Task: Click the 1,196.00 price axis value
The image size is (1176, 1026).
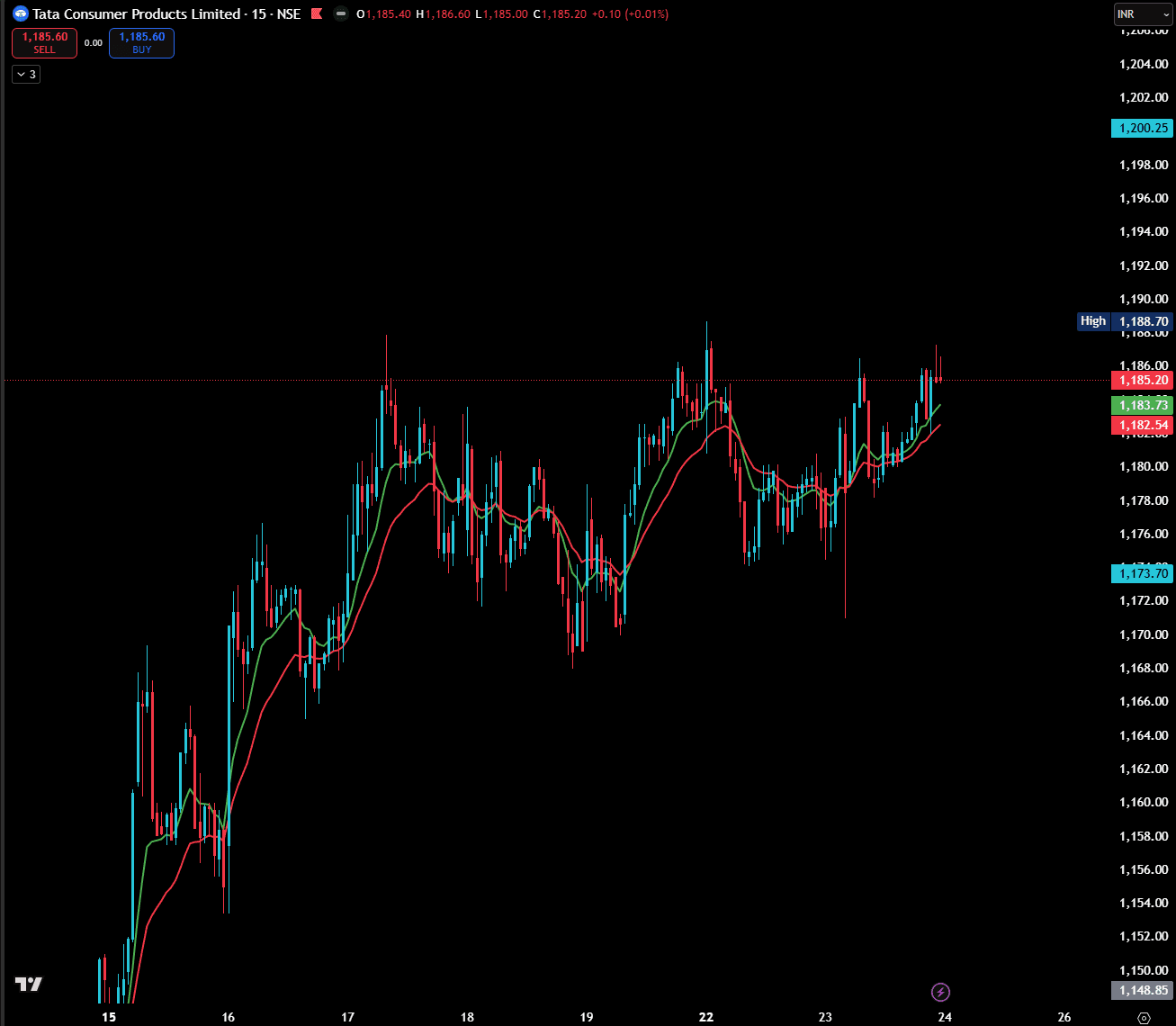Action: (1144, 198)
